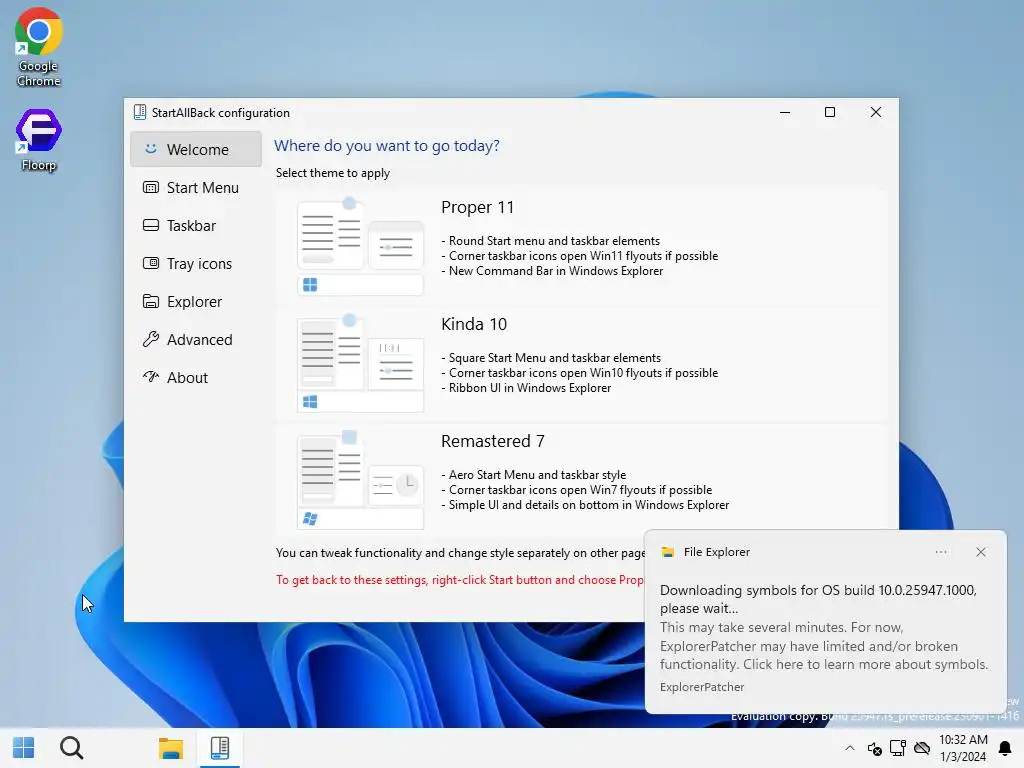Viewport: 1024px width, 768px height.
Task: Apply the Remastered 7 theme thumbnail
Action: (360, 481)
